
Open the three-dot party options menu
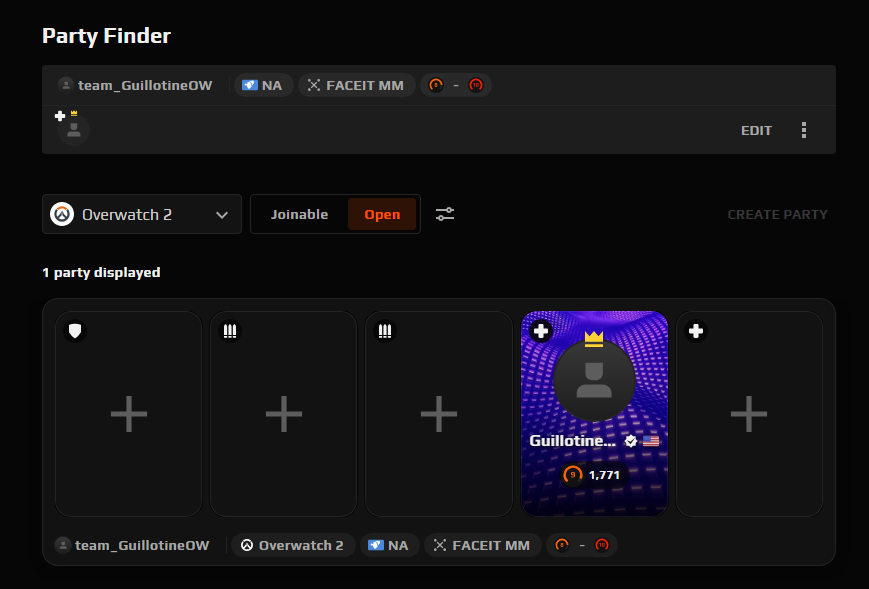804,130
